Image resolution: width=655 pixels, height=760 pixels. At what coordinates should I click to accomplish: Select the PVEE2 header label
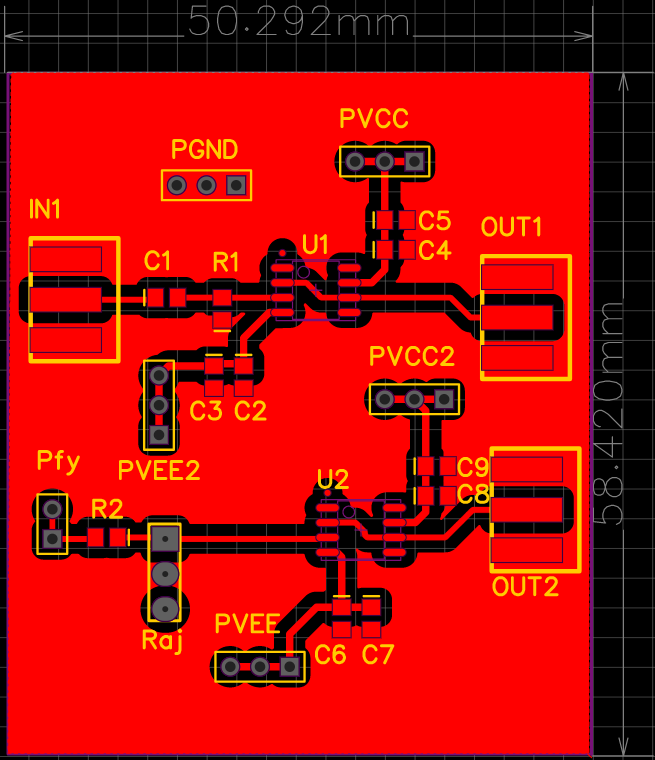click(x=159, y=470)
